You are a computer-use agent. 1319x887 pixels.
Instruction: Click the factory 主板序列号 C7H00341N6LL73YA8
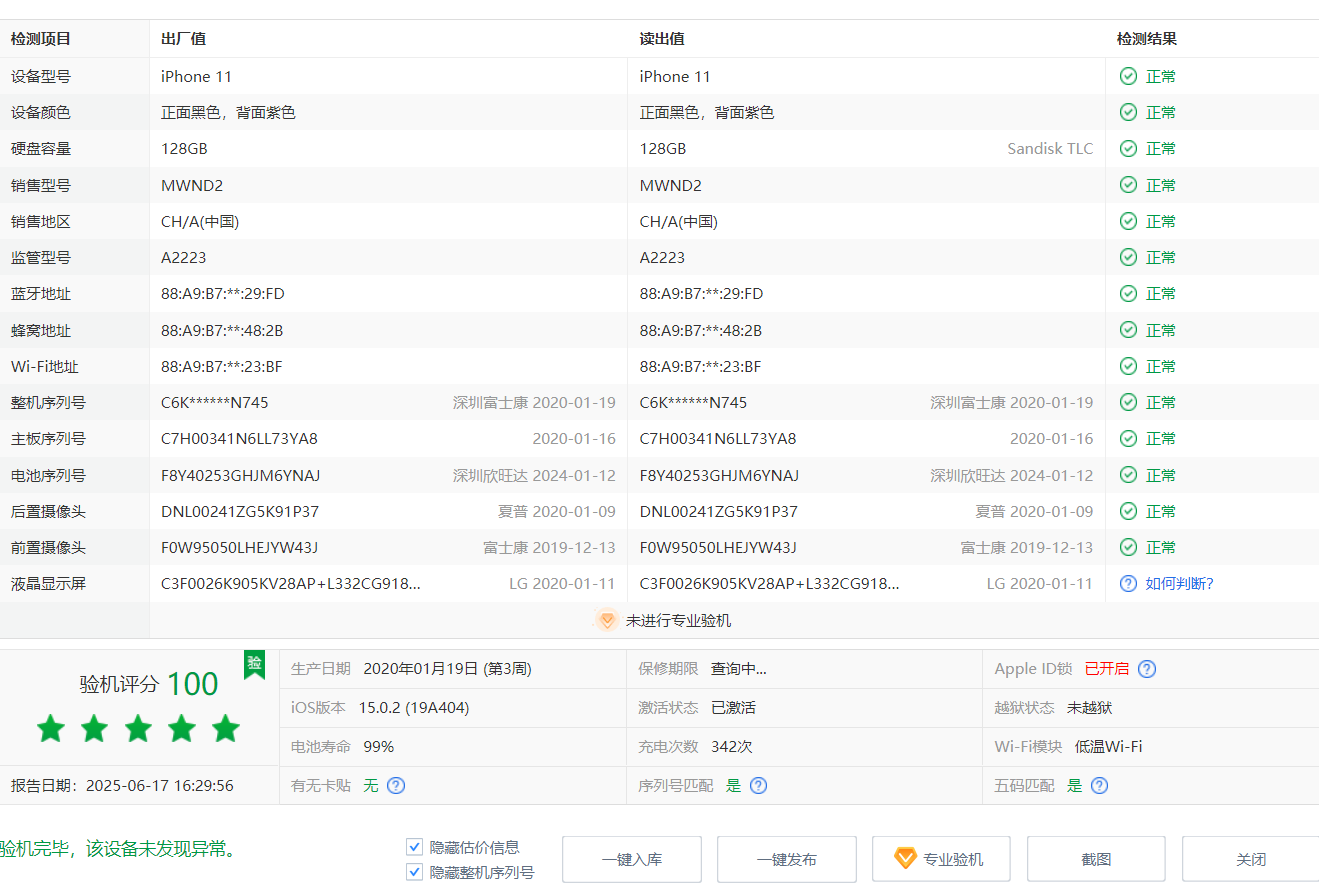click(239, 438)
